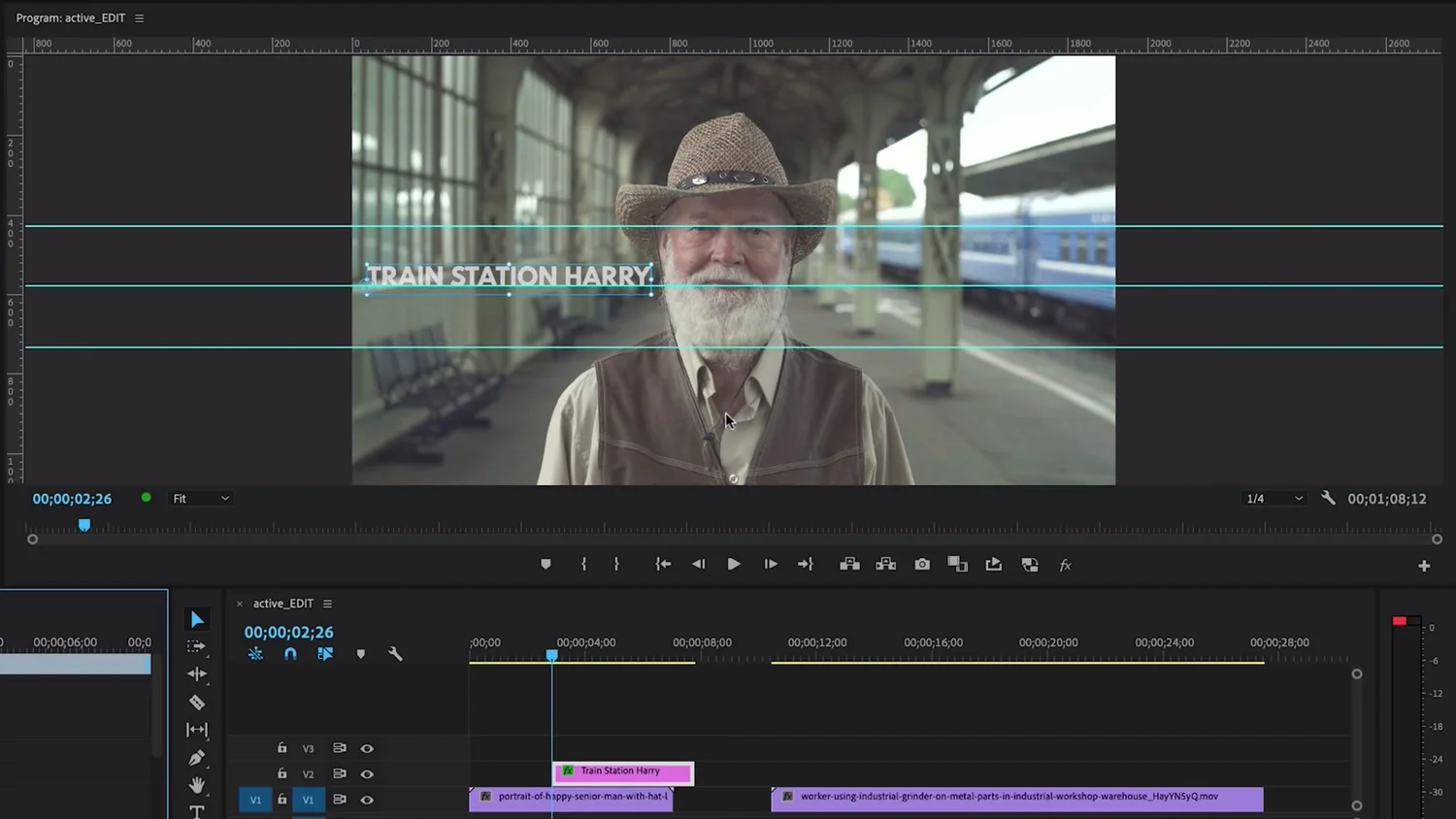
Task: Click the timeline timecode 00;00;02;26
Action: (x=288, y=632)
